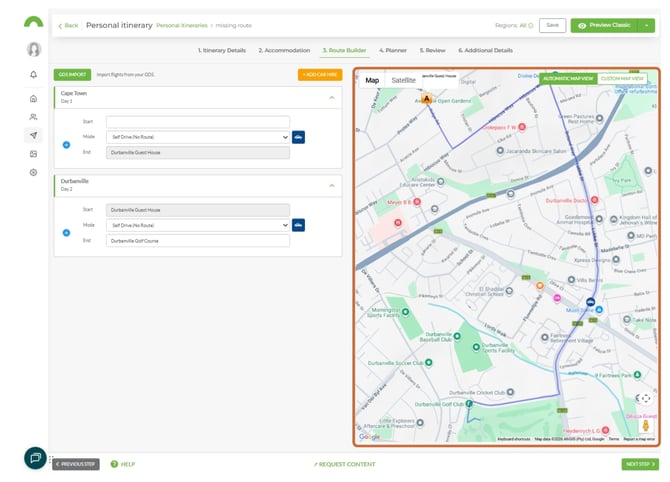Click the Save button
This screenshot has width=670, height=482.
point(552,26)
